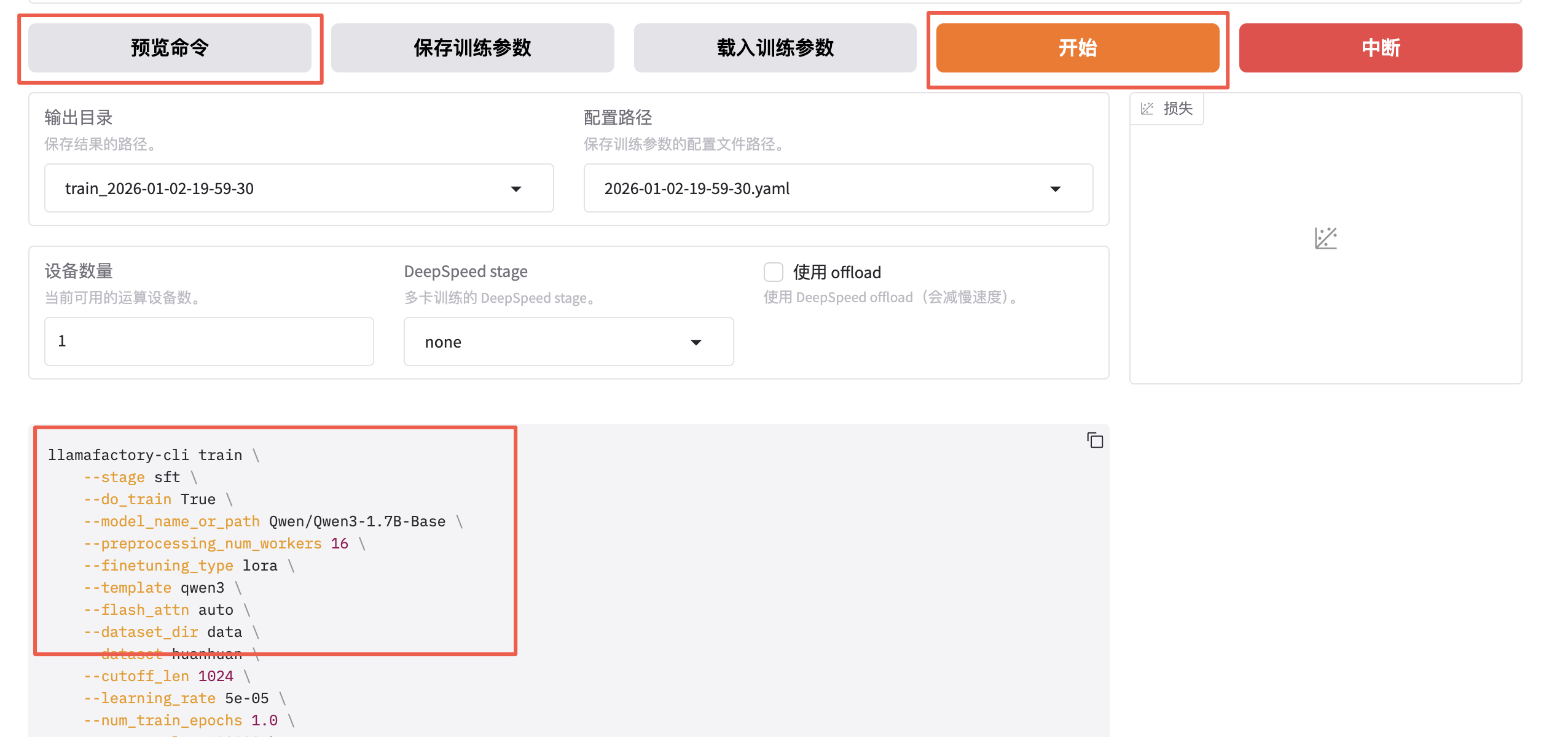This screenshot has width=1568, height=737.
Task: Click the 2026-01-02-19-59-30.yaml config path text
Action: point(697,189)
